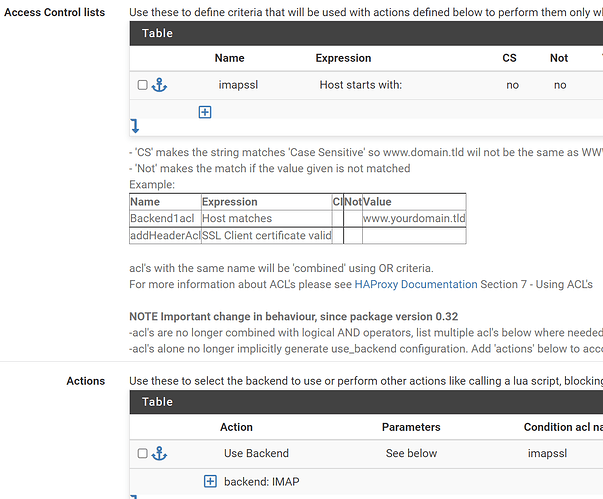This screenshot has width=603, height=499.
Task: Click the 'See below' parameters cell
Action: 411,454
